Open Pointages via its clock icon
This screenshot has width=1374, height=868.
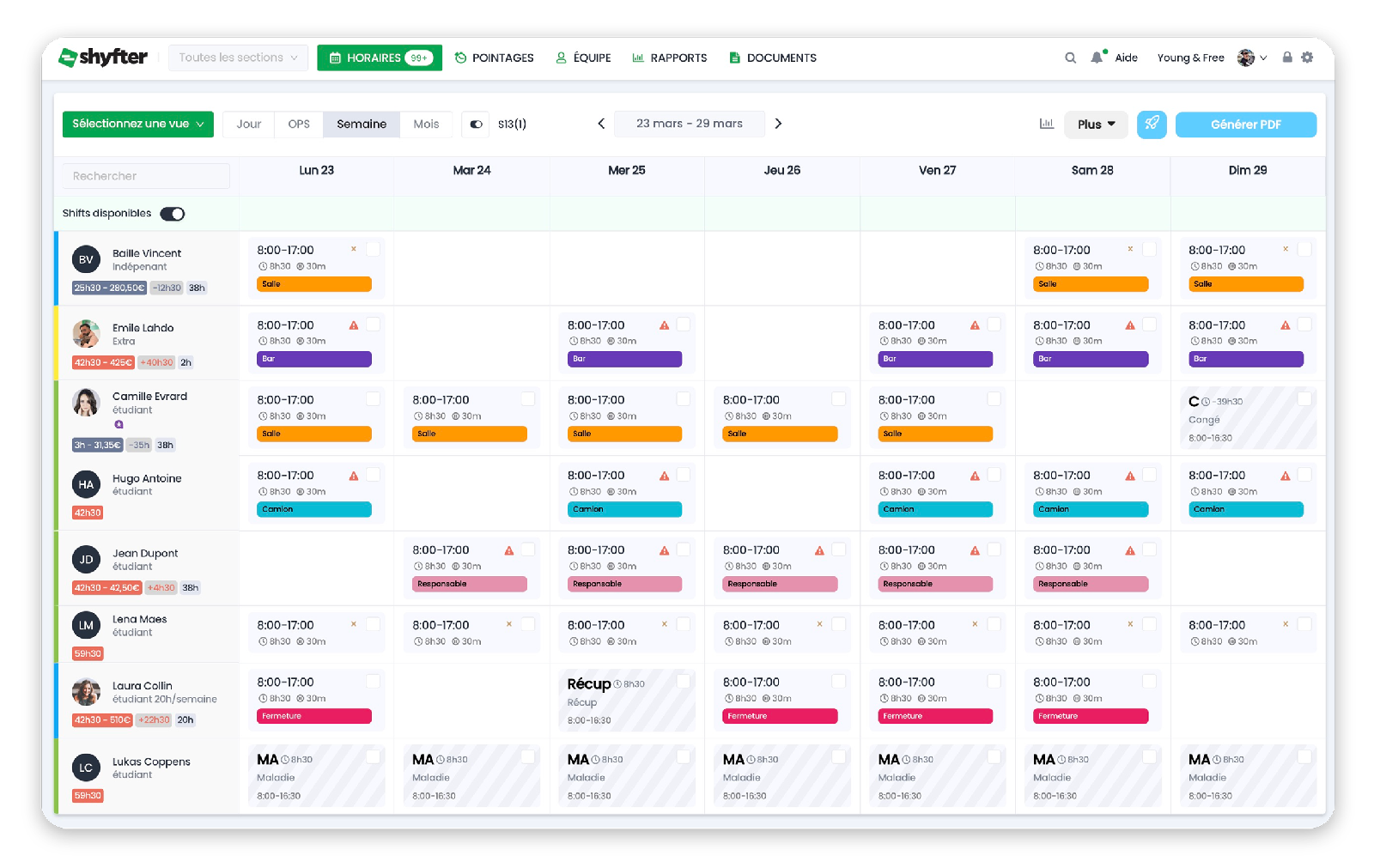pyautogui.click(x=459, y=58)
